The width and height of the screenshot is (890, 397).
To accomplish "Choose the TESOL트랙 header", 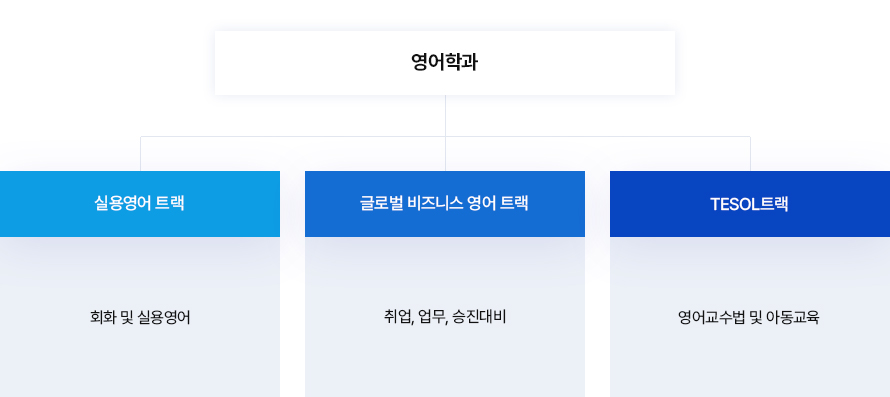I will click(750, 204).
